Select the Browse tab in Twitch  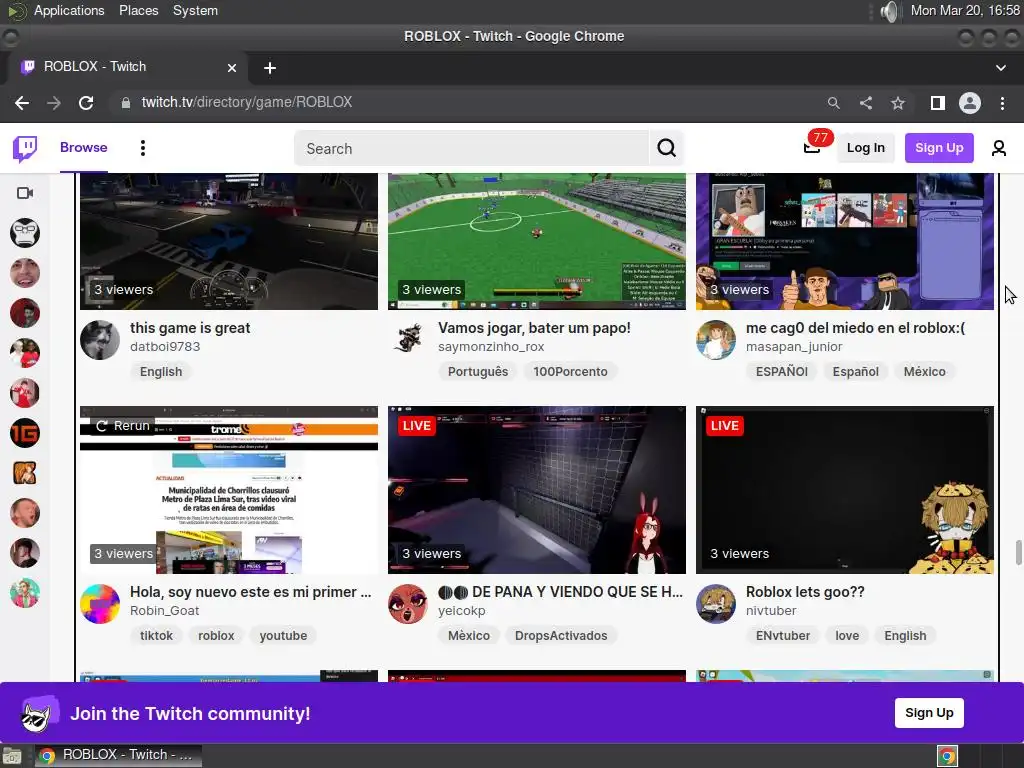84,148
